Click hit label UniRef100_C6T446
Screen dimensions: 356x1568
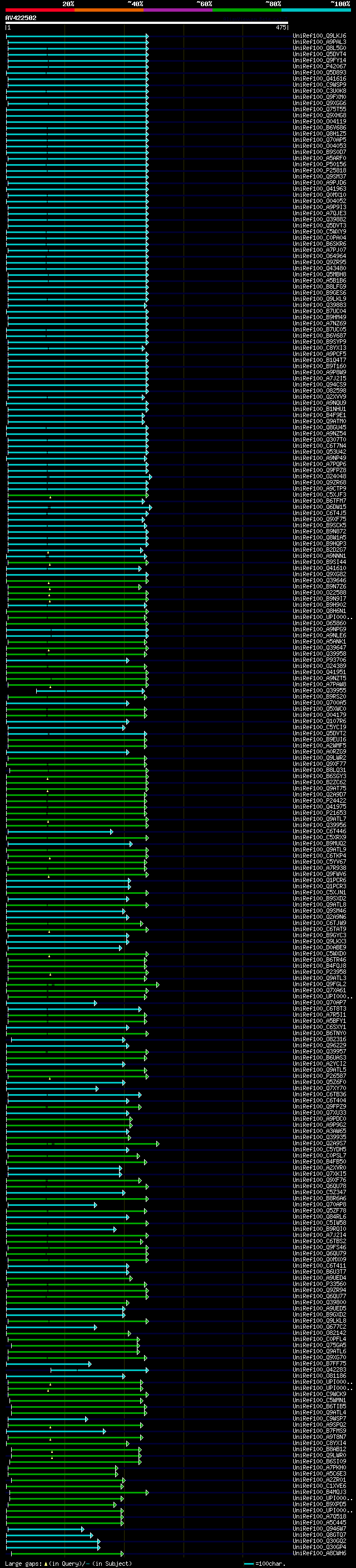[x=319, y=831]
